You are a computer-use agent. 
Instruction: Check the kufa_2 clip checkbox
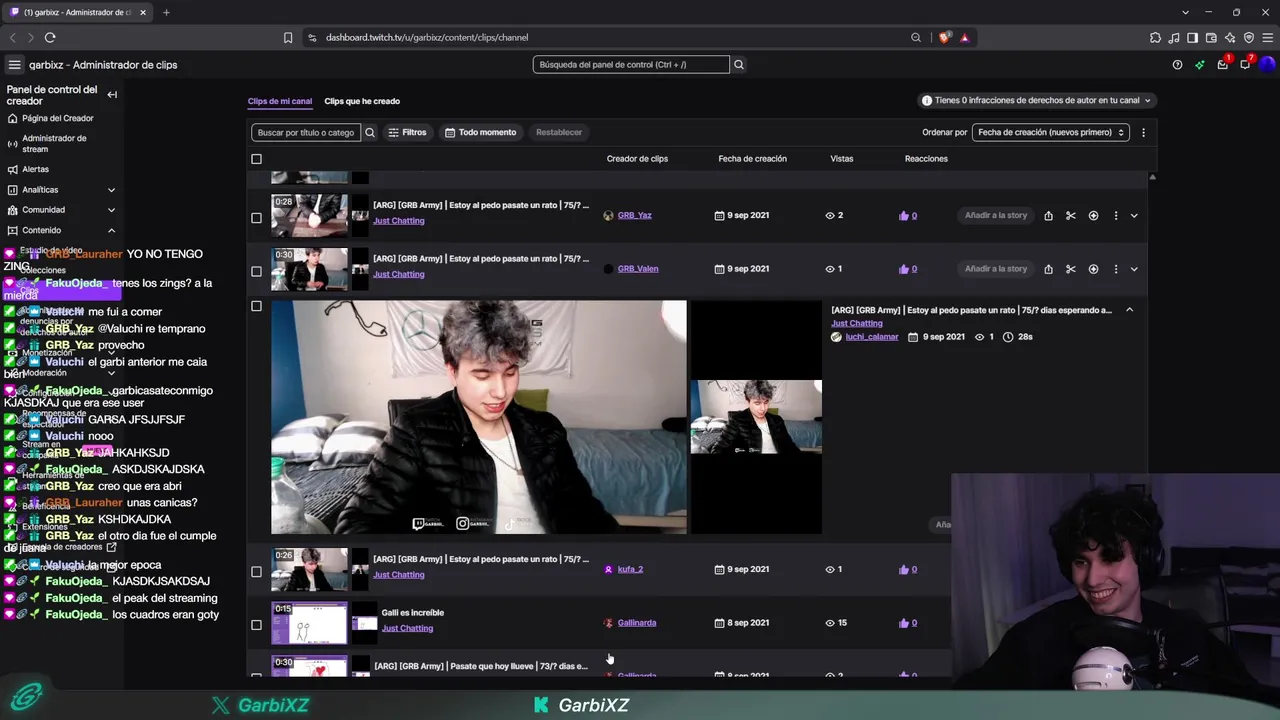point(256,572)
